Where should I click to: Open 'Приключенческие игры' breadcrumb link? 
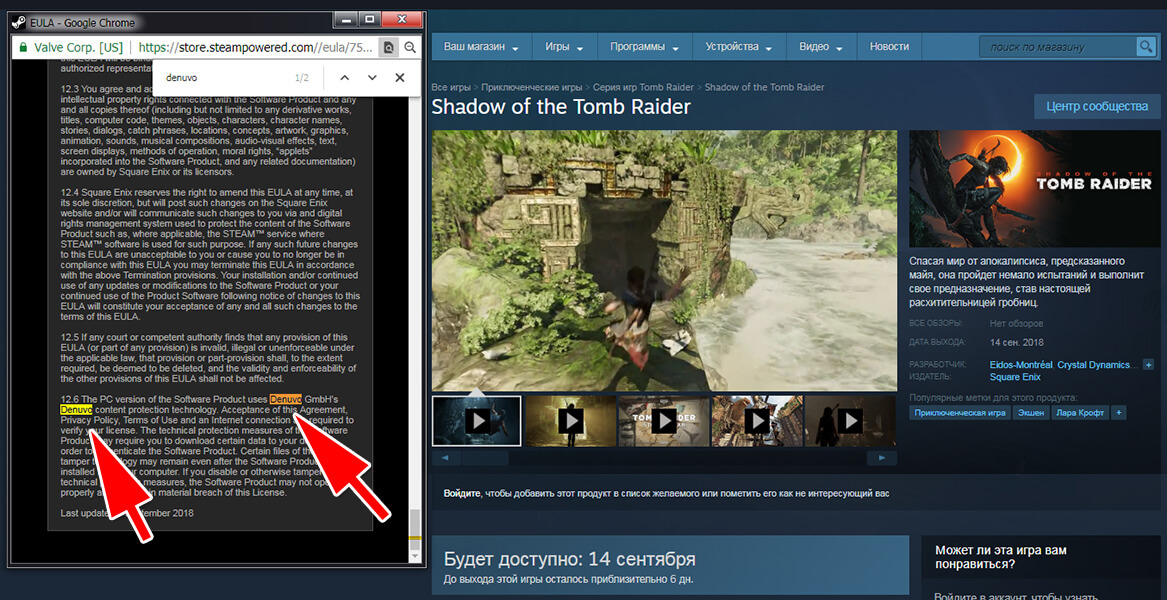pyautogui.click(x=531, y=87)
